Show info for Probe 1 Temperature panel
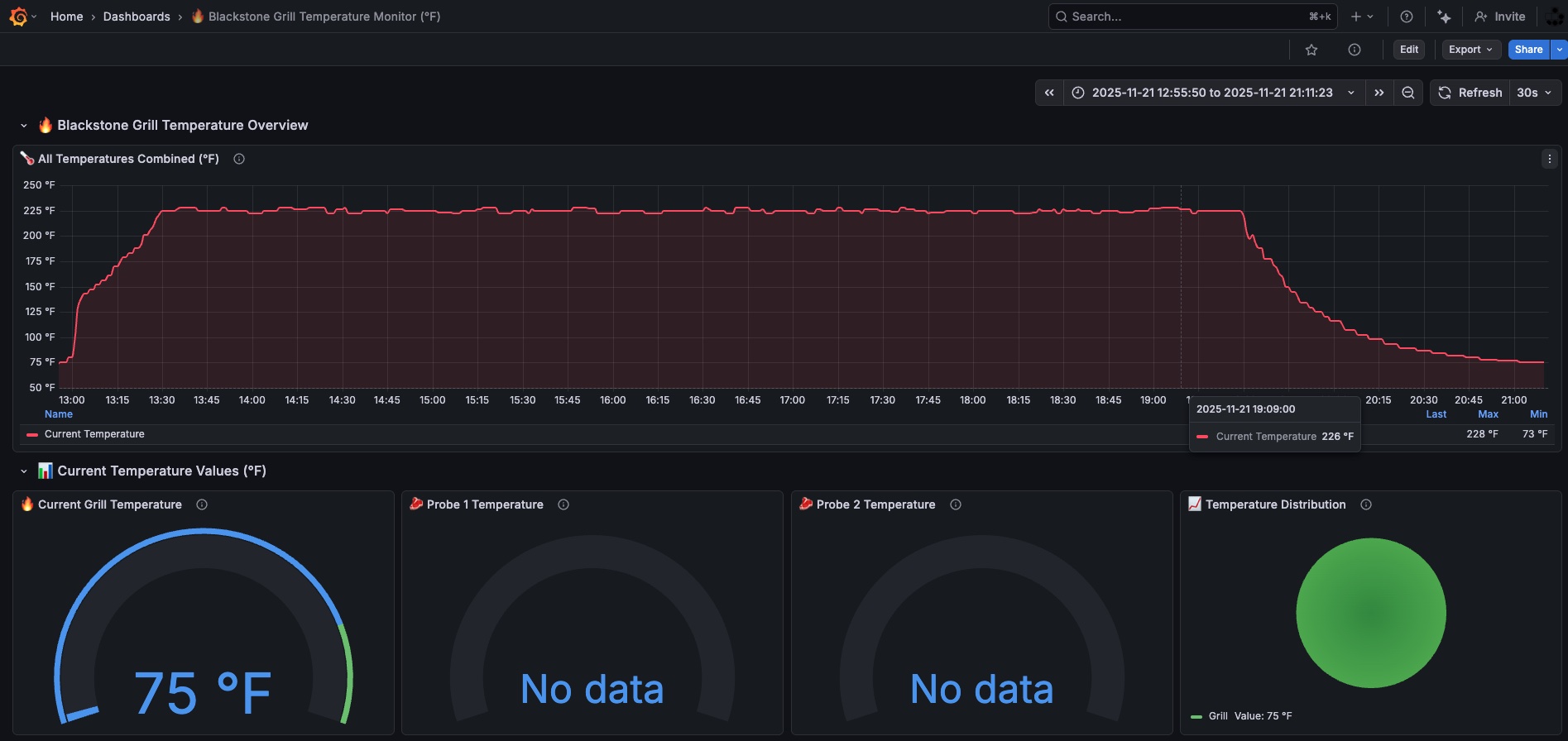This screenshot has height=741, width=1568. pos(563,504)
